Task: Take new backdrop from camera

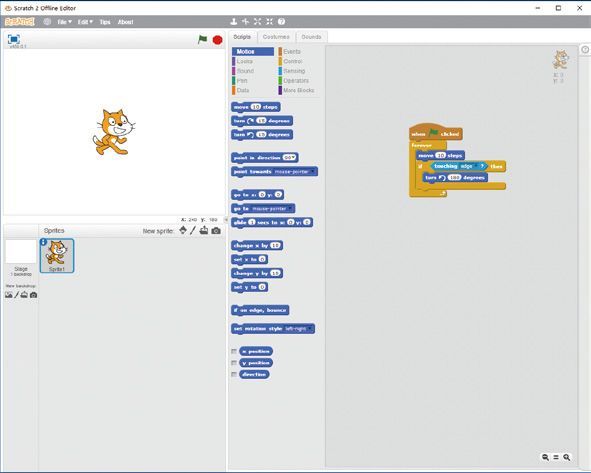Action: (34, 295)
